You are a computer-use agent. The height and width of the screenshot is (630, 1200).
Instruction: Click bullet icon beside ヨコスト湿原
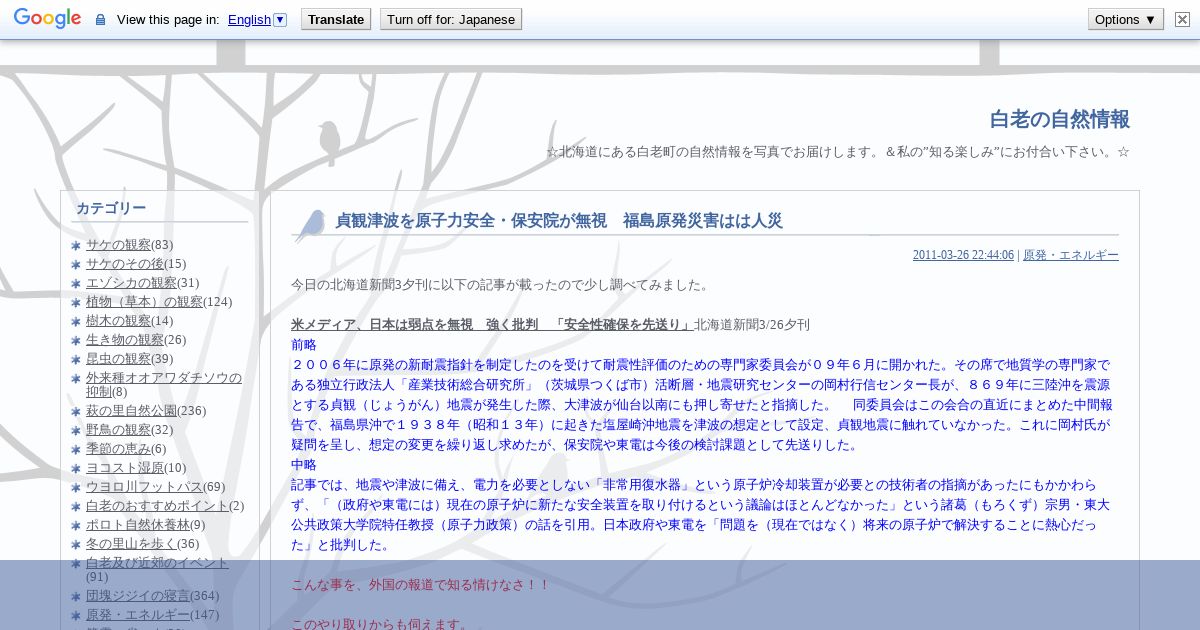click(77, 469)
